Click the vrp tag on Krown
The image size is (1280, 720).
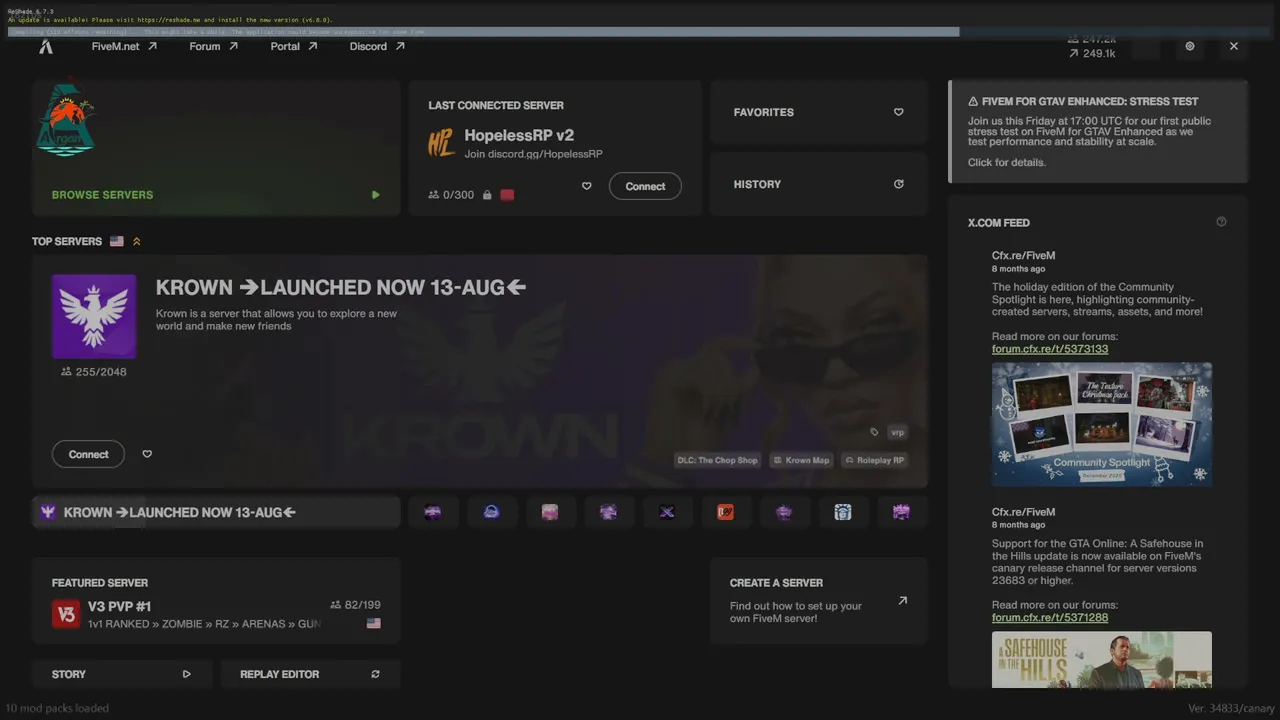point(897,432)
